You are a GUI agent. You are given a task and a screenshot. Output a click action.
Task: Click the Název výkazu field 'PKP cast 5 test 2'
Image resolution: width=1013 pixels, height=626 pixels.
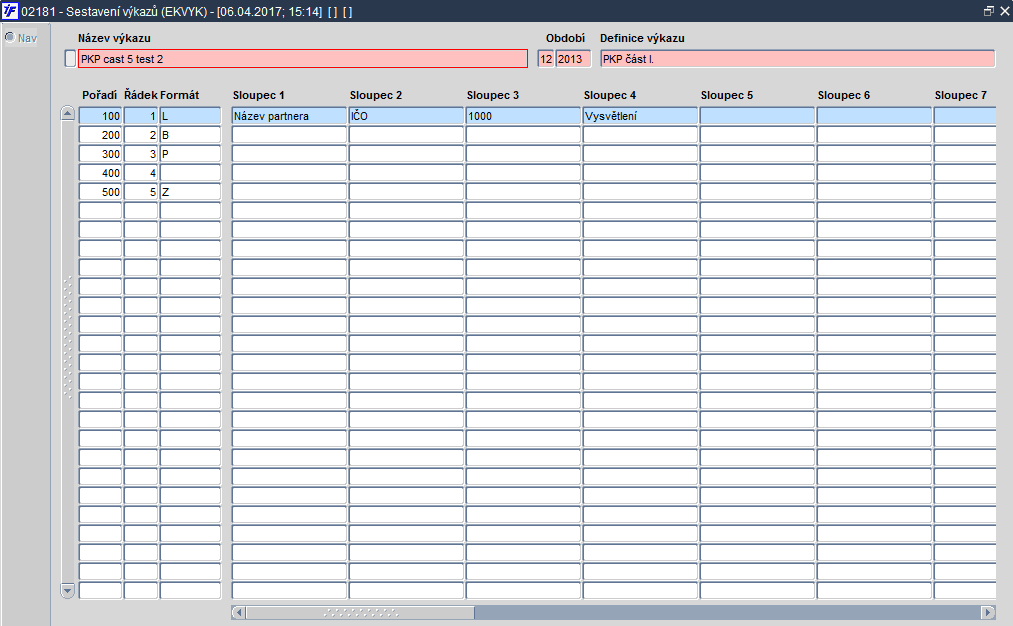(x=303, y=59)
